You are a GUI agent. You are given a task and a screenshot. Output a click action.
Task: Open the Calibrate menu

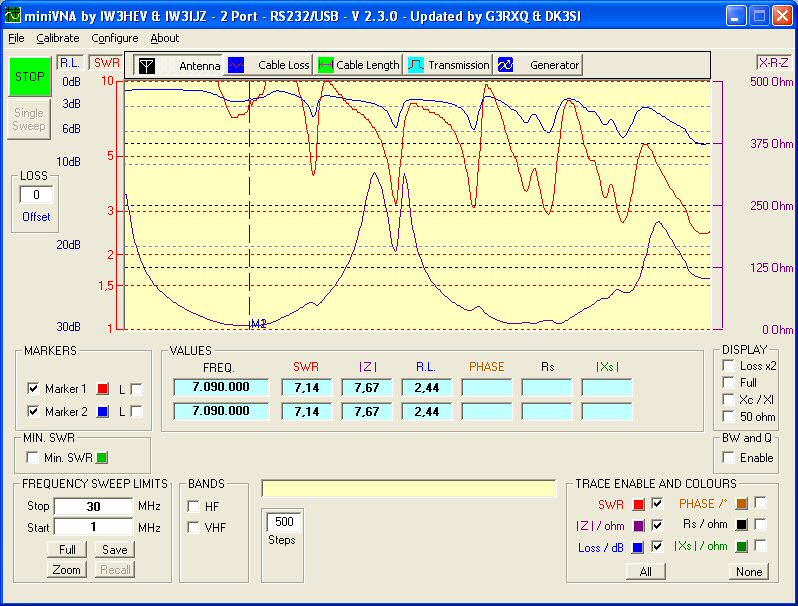point(58,38)
